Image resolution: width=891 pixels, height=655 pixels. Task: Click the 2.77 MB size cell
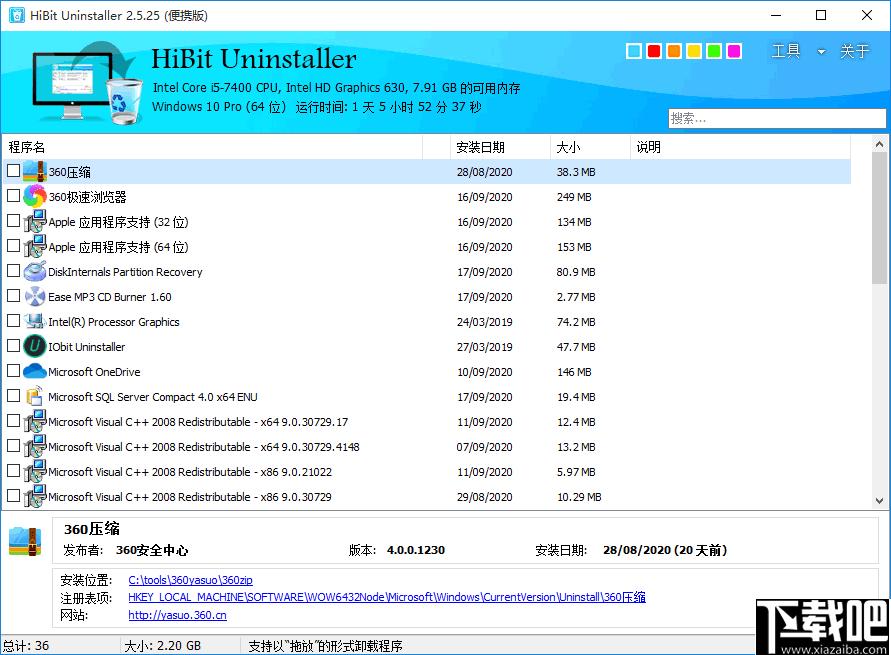tap(576, 297)
